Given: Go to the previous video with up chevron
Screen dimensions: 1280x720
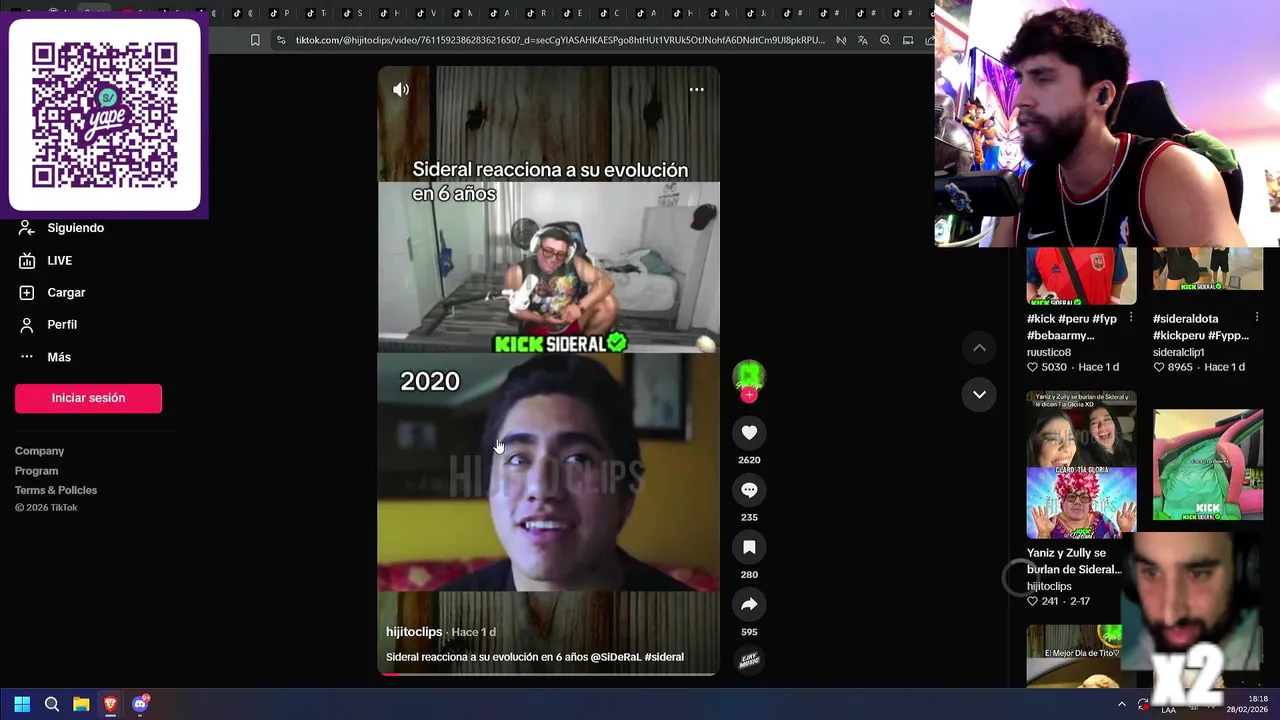Looking at the screenshot, I should [979, 348].
